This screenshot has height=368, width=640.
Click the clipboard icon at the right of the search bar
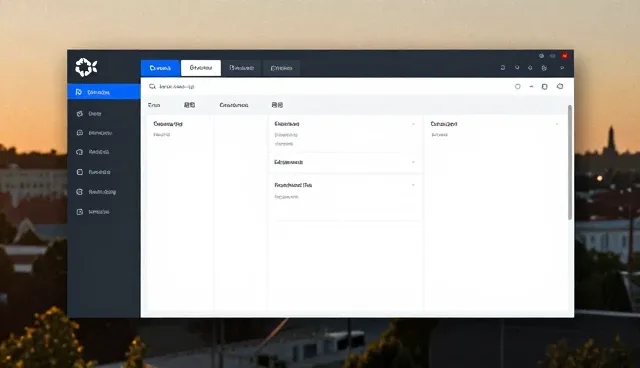(544, 86)
